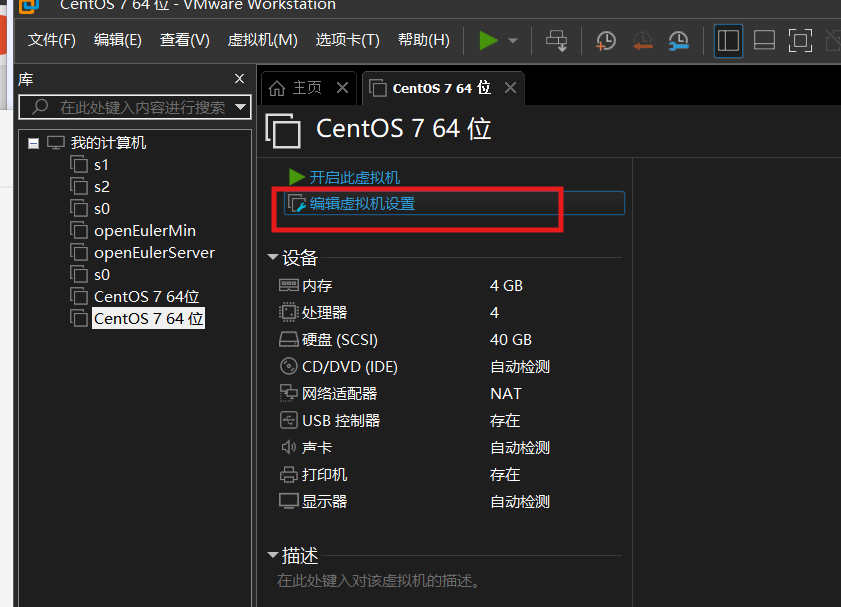Close the 主页 tab
The image size is (841, 607).
(x=342, y=87)
